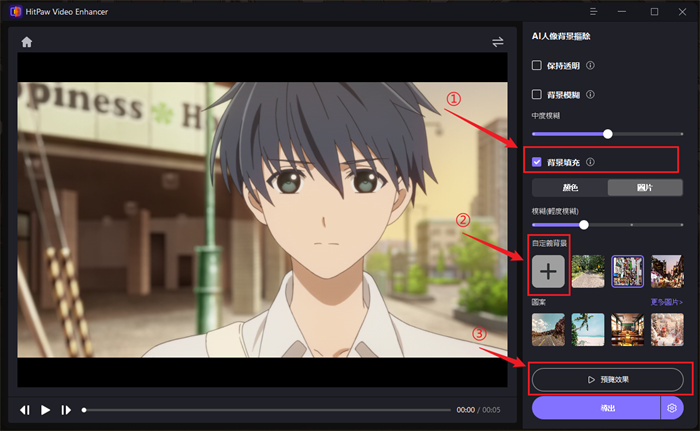
Task: Click info icon next to 保持透明
Action: click(x=590, y=66)
